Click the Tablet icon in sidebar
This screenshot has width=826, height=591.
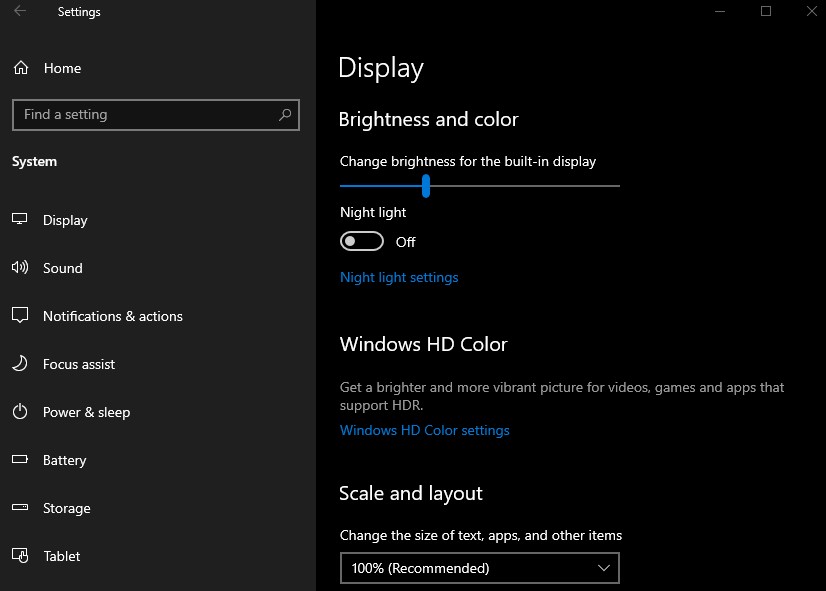coord(20,555)
